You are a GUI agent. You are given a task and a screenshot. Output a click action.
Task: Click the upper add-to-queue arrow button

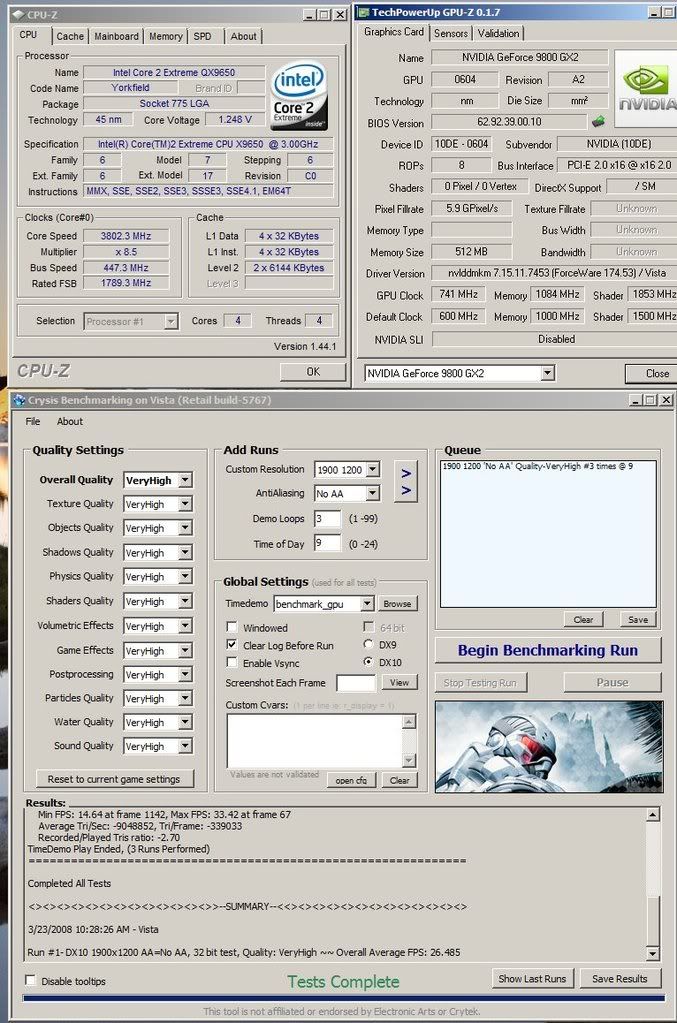coord(406,473)
